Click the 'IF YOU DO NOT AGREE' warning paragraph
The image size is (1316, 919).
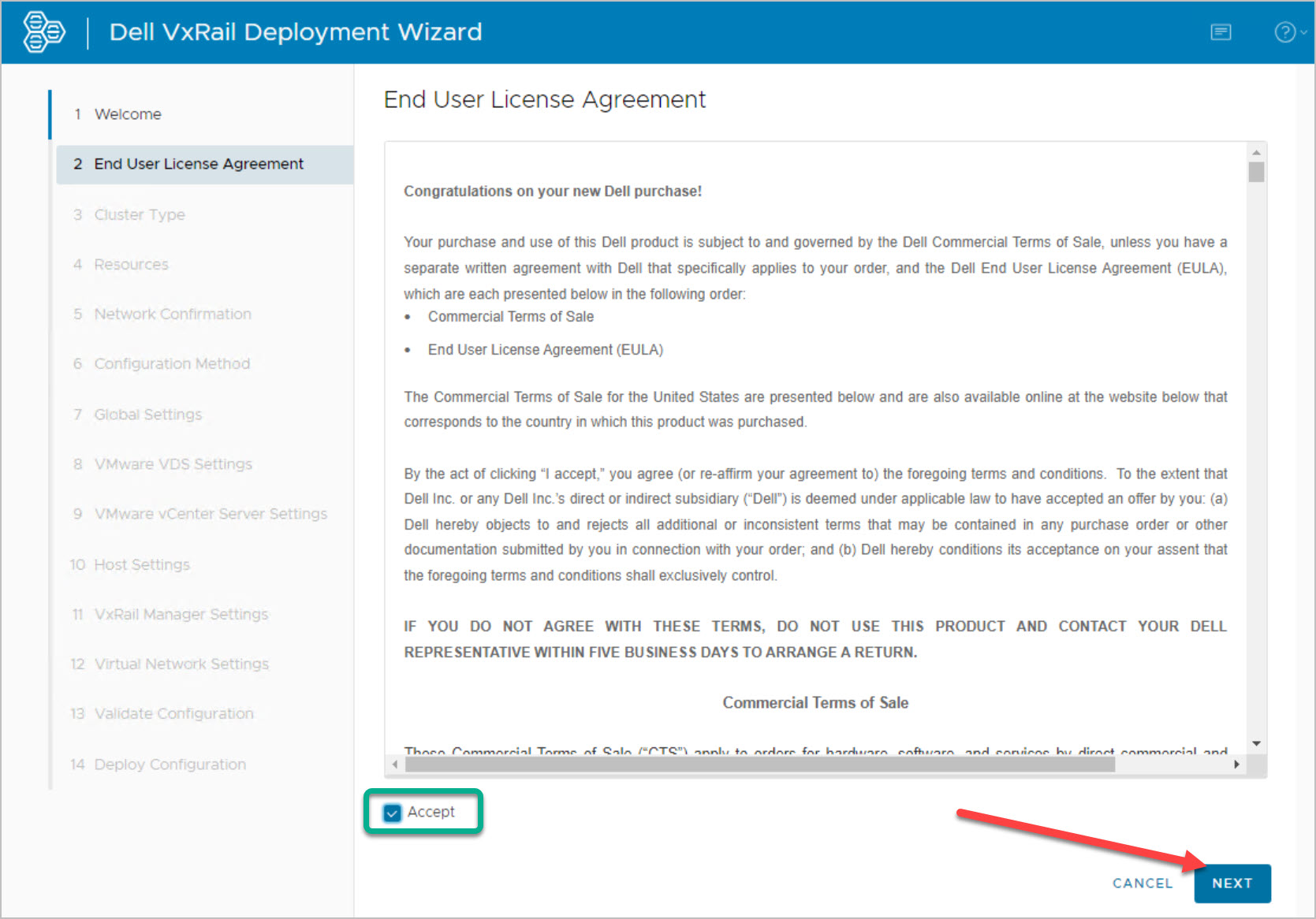(x=815, y=639)
